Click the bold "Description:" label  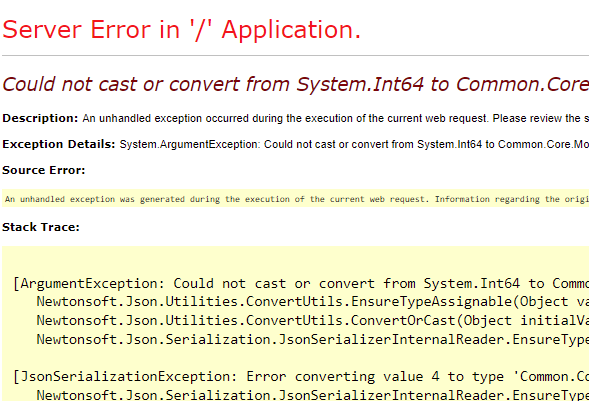click(x=40, y=118)
